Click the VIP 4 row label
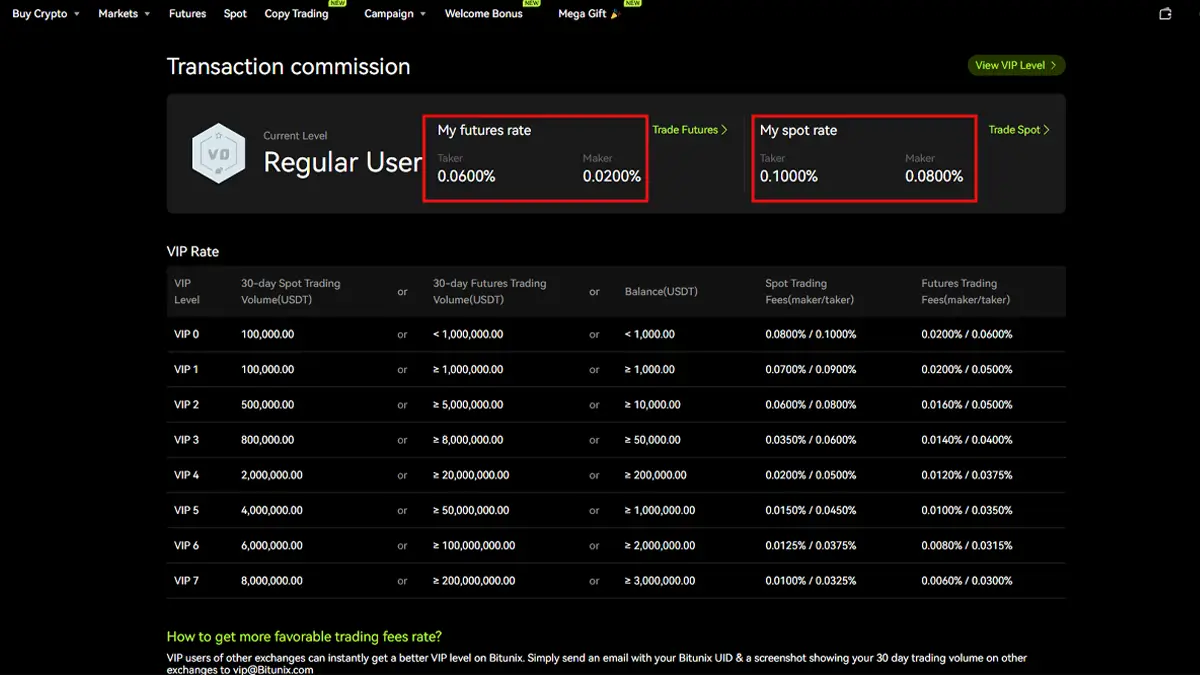This screenshot has height=675, width=1200. [x=186, y=475]
